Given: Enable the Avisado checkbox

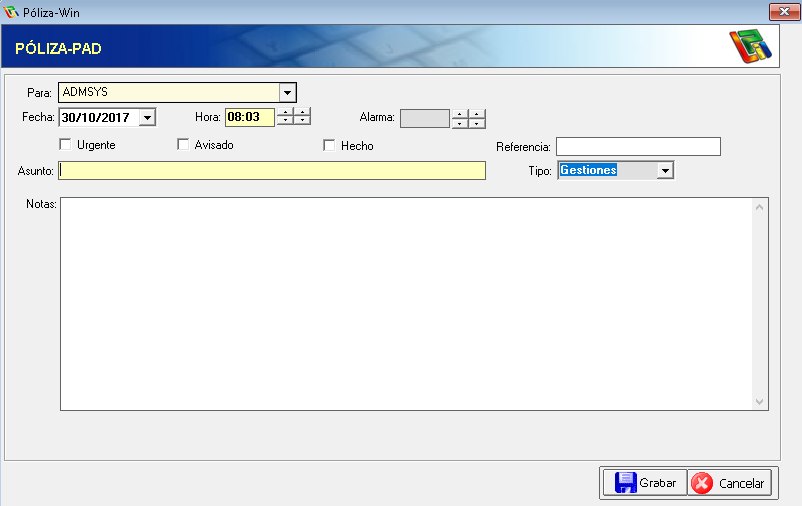Looking at the screenshot, I should click(183, 144).
